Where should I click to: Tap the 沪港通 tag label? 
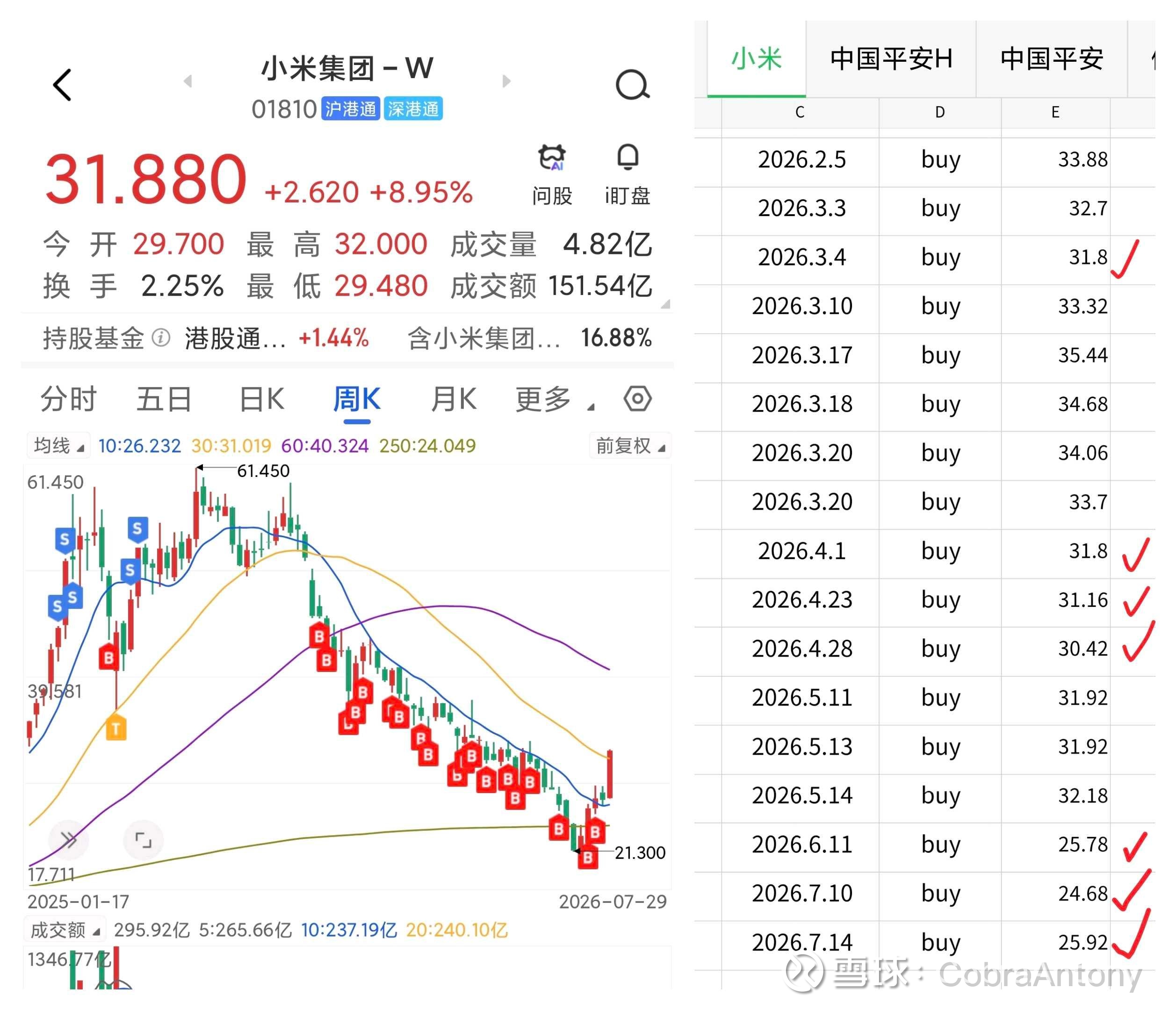(x=350, y=108)
